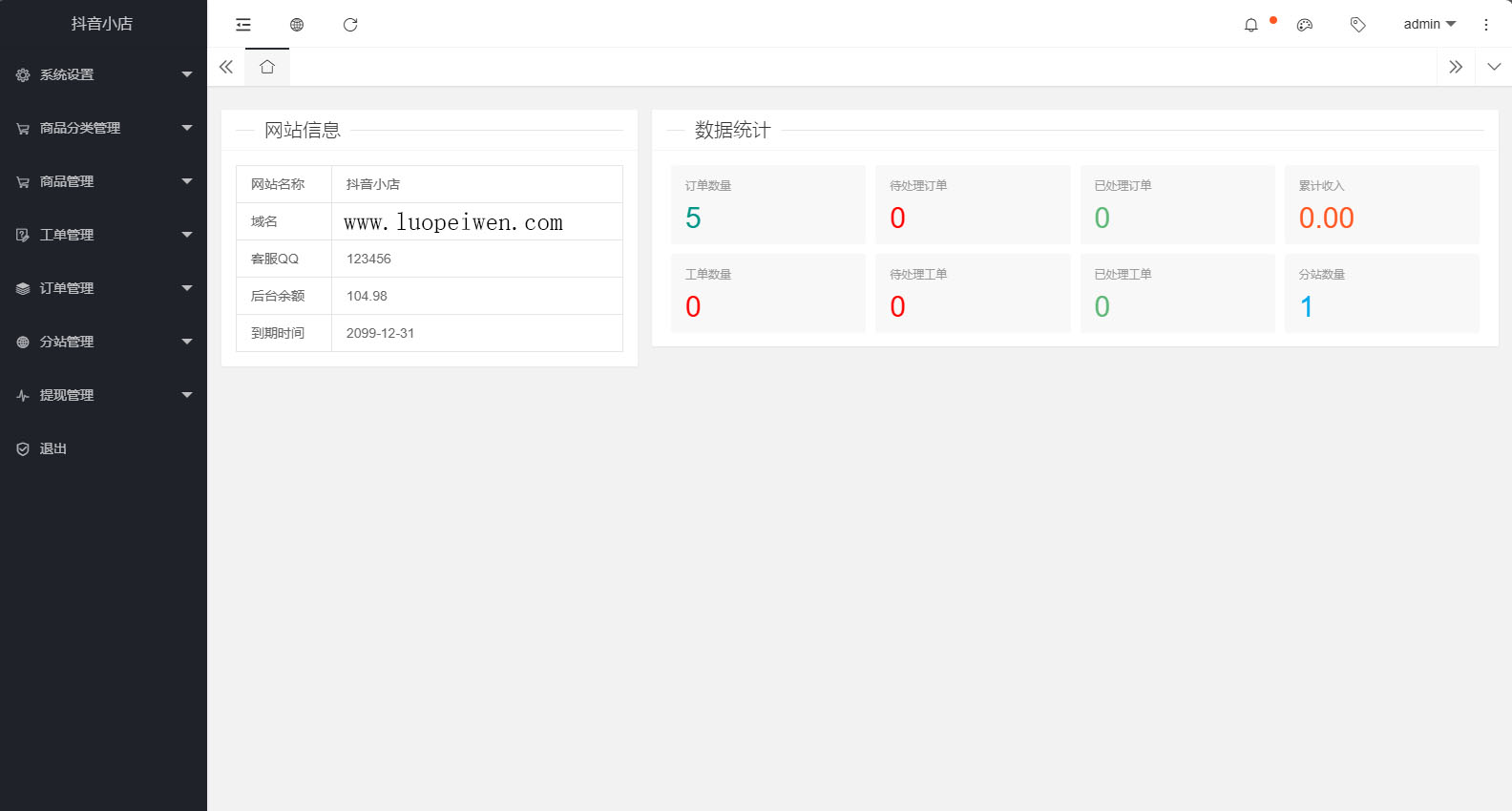1512x811 pixels.
Task: Click the 抖音小店 logo title
Action: coord(102,24)
